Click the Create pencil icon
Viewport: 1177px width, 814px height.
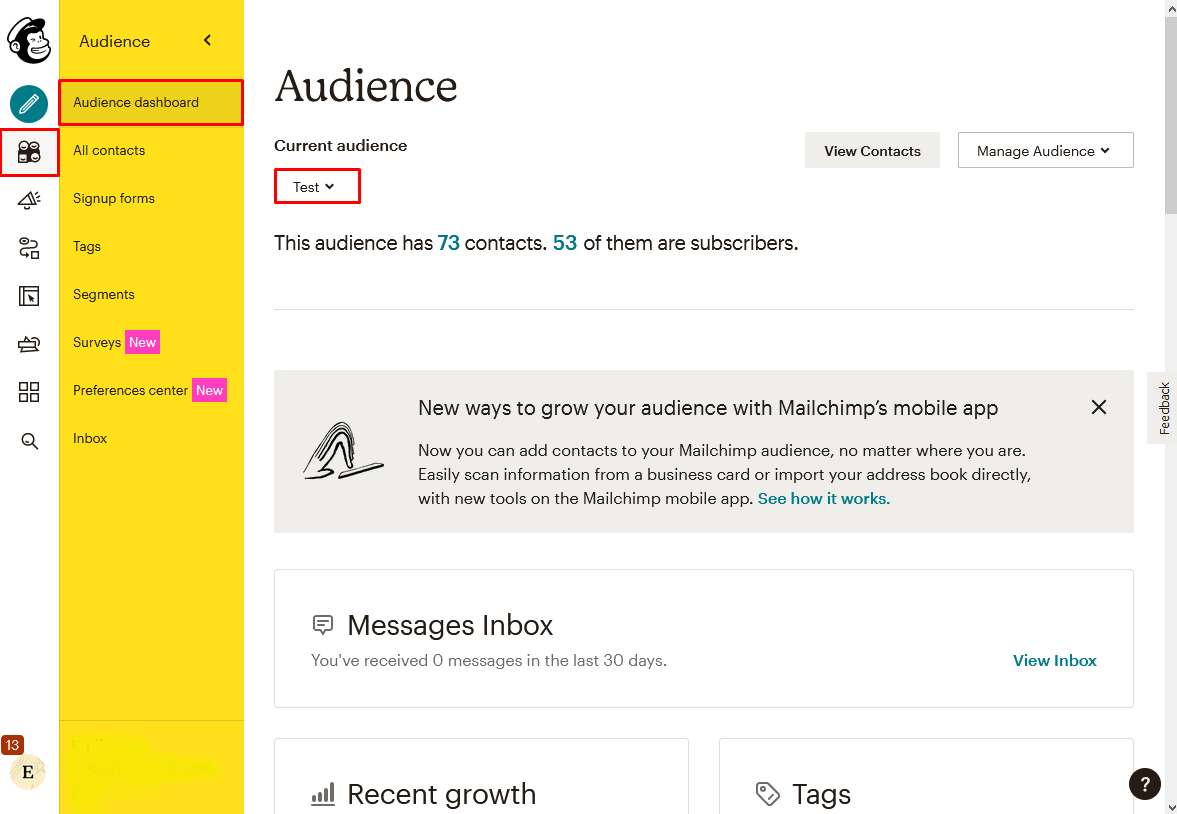tap(29, 104)
